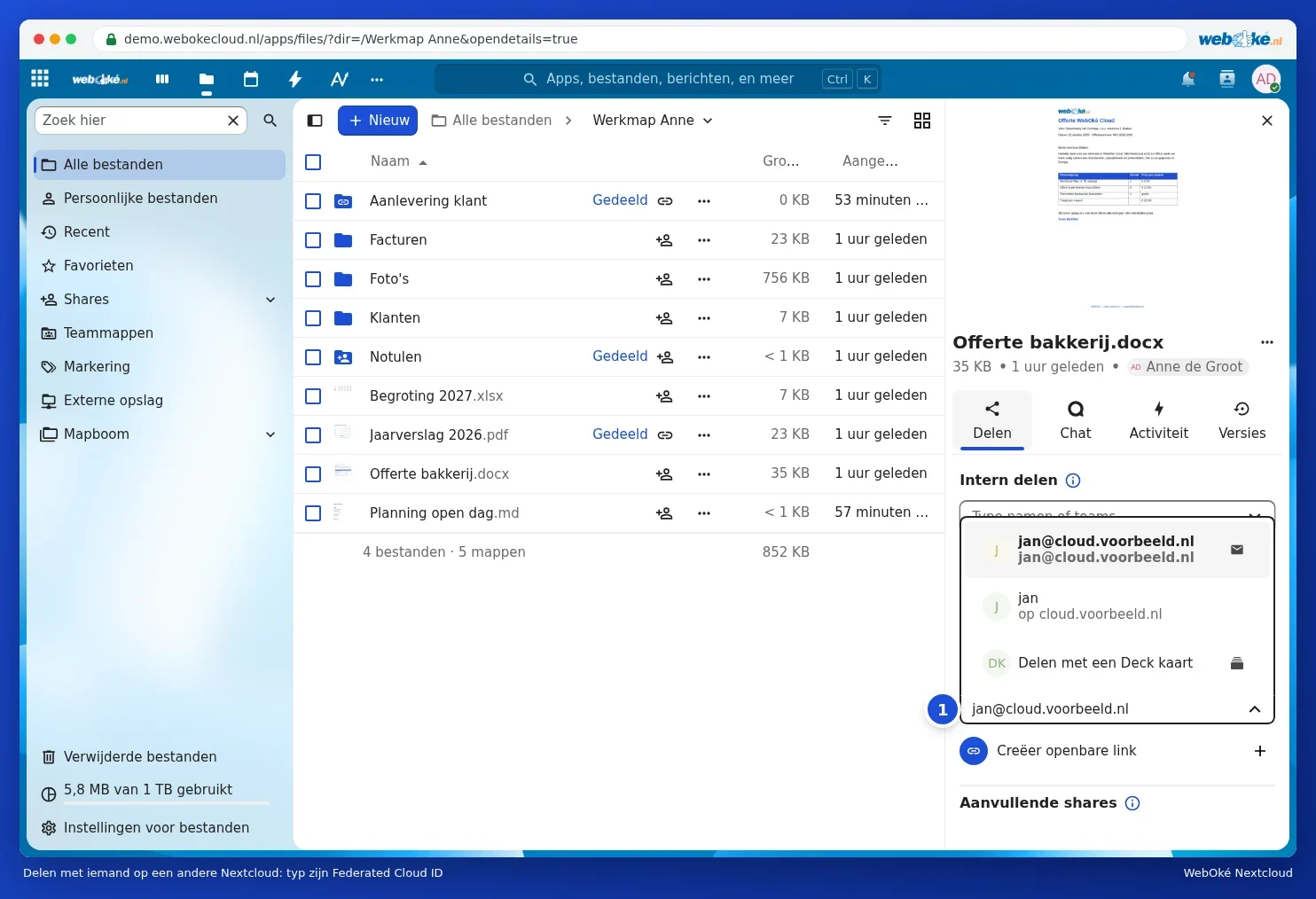Image resolution: width=1316 pixels, height=899 pixels.
Task: Check the Begroting 2027.xlsx row
Action: (x=313, y=396)
